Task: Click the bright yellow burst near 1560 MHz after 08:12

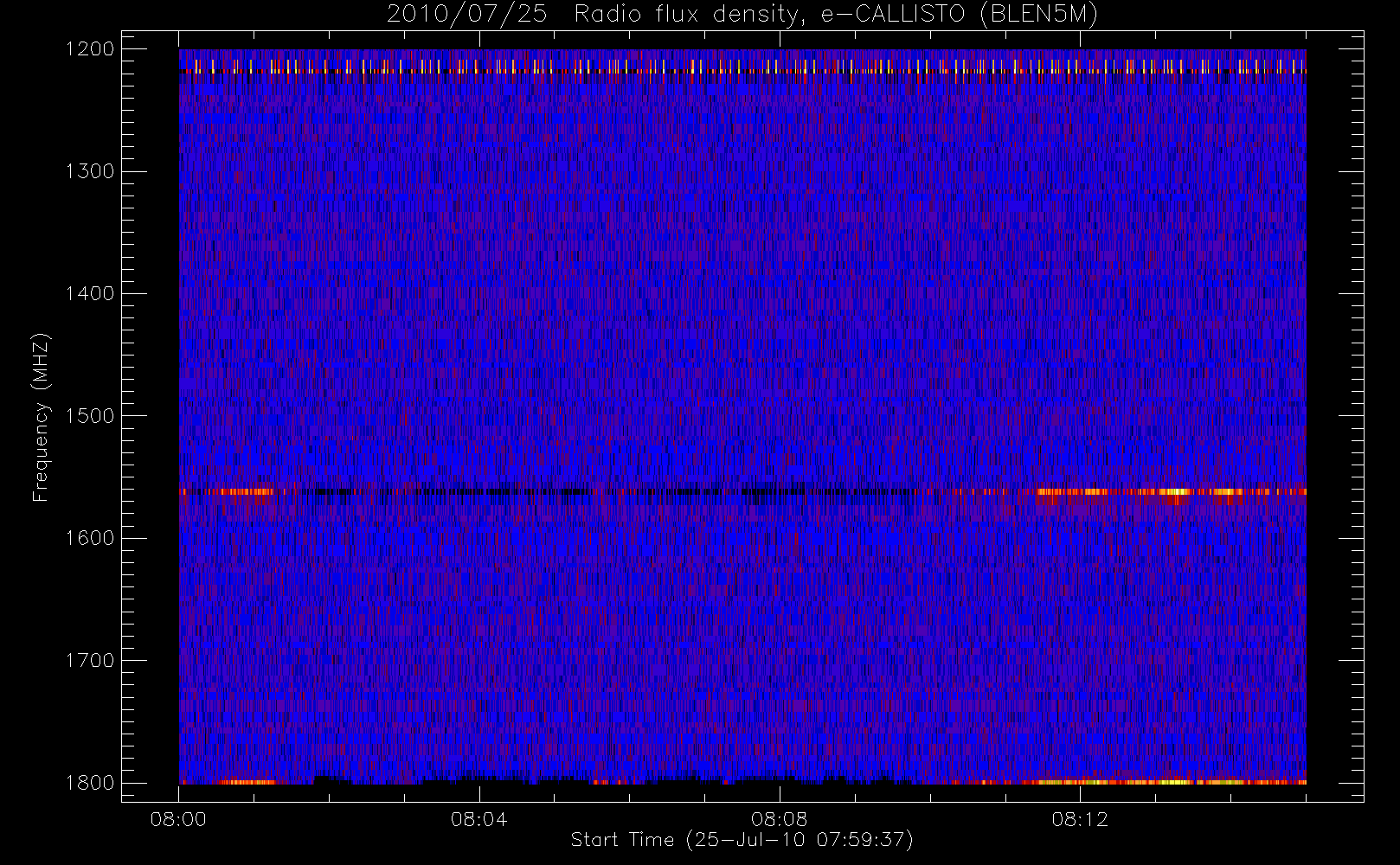Action: (x=1172, y=492)
